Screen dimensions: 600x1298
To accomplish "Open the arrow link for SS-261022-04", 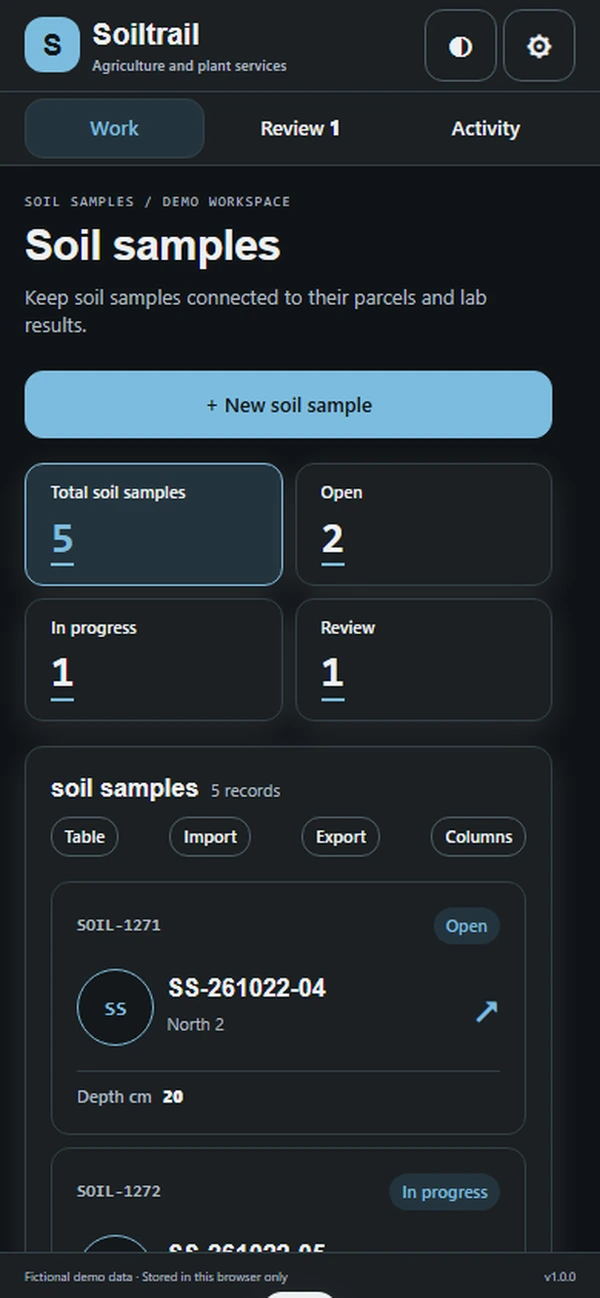I will point(486,1011).
